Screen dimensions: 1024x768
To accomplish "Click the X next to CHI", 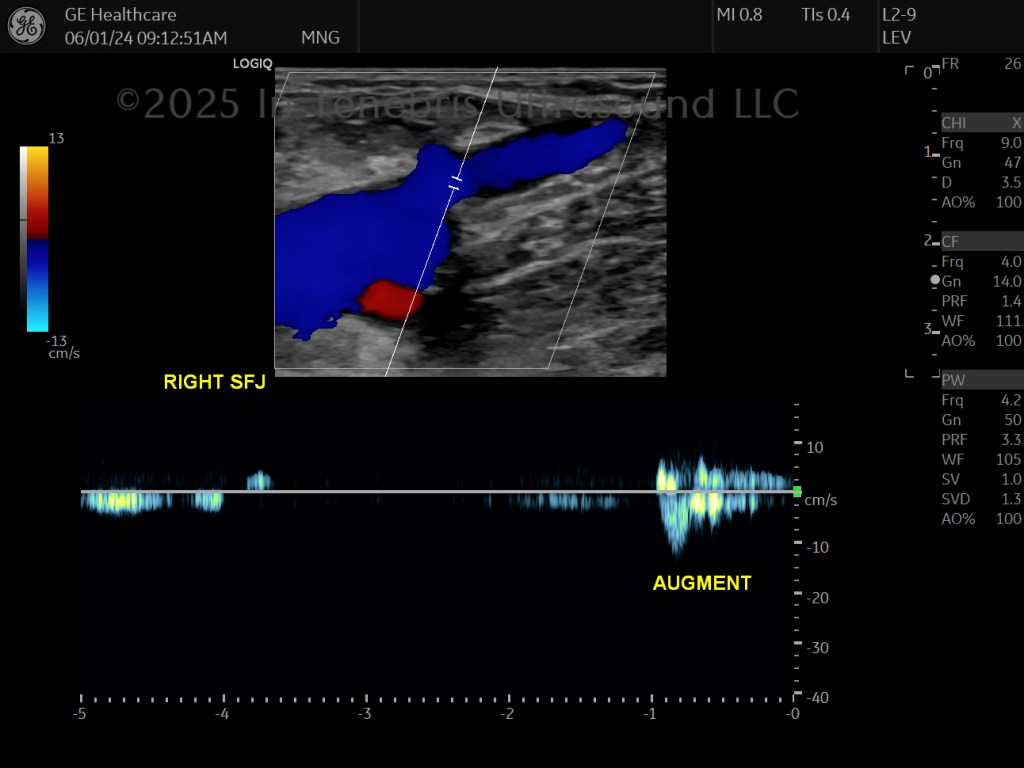I will click(x=1016, y=123).
